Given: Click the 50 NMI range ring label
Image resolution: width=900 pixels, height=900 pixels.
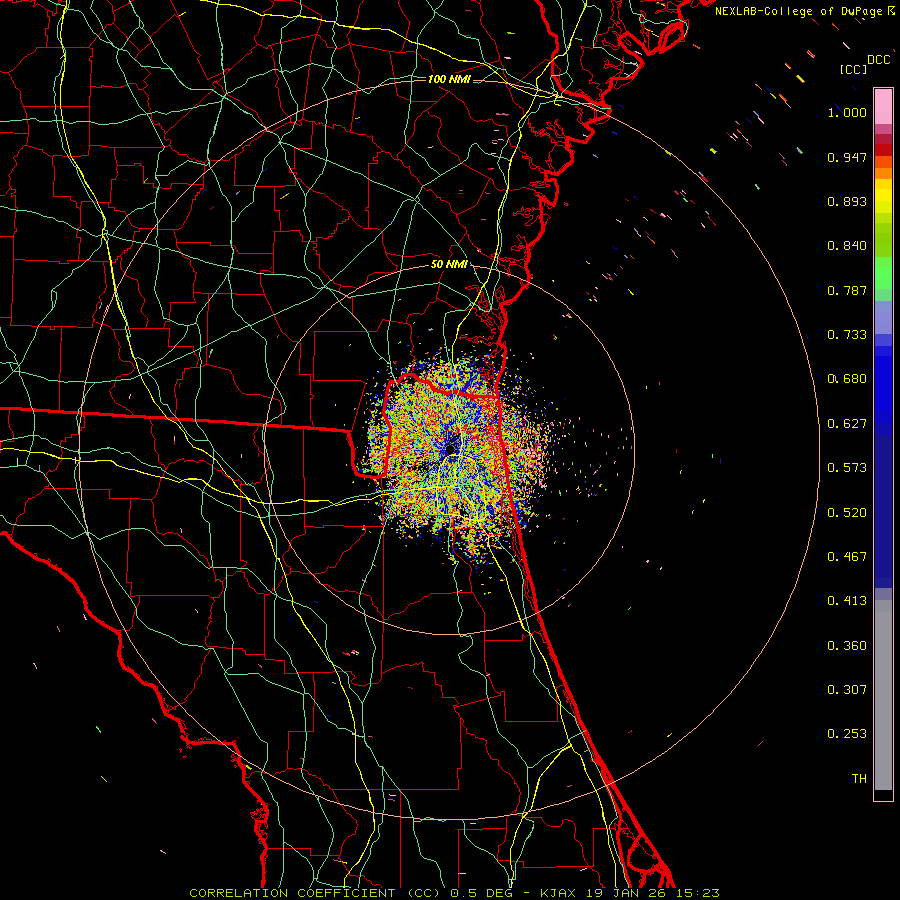Looking at the screenshot, I should (449, 265).
